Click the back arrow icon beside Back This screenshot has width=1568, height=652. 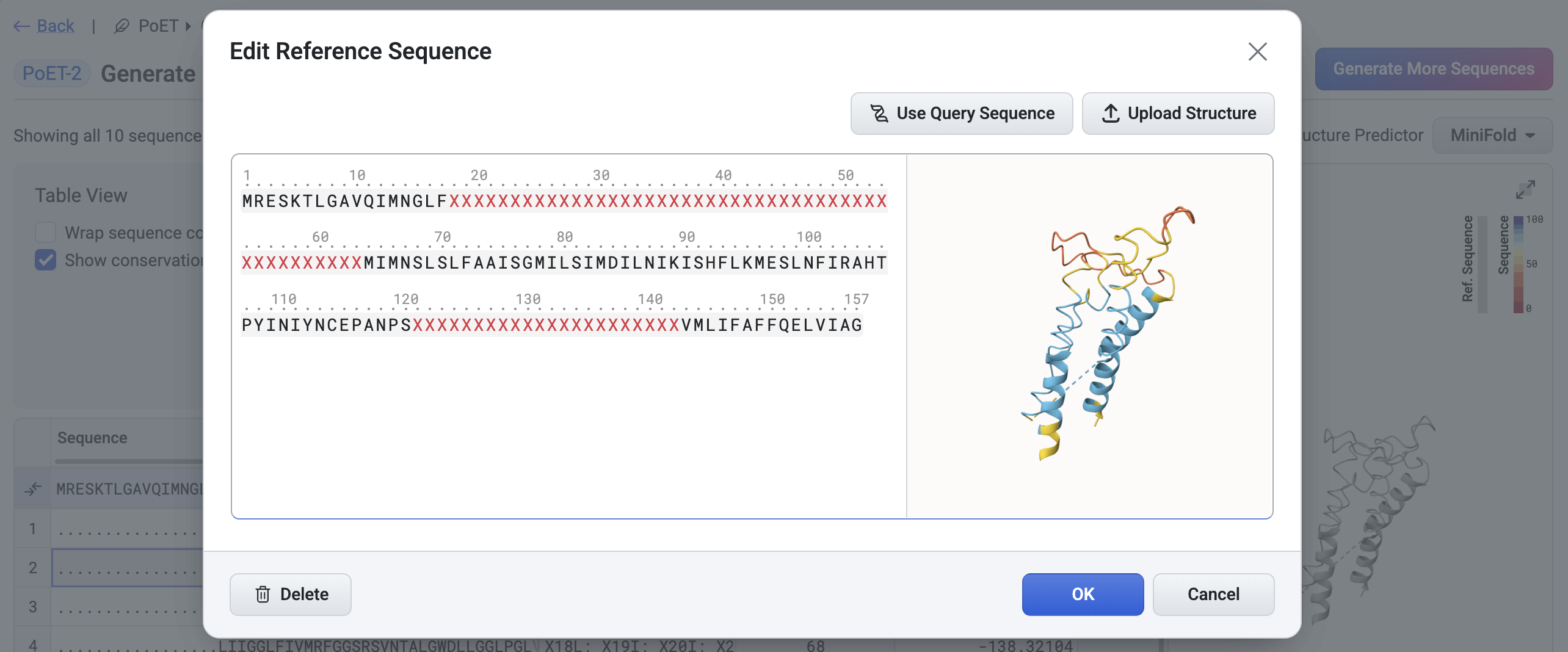21,26
